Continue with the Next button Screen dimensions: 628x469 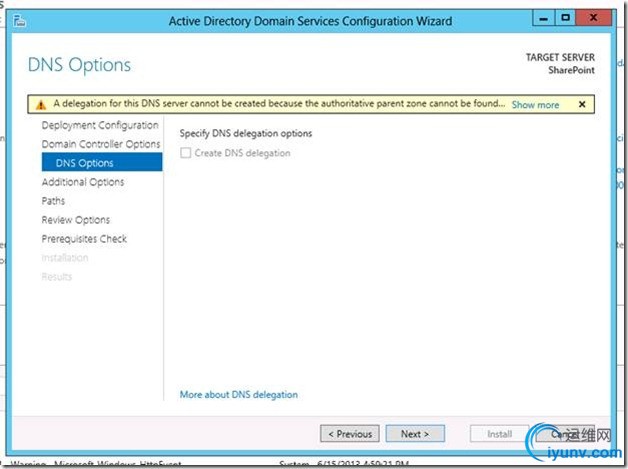(x=415, y=434)
